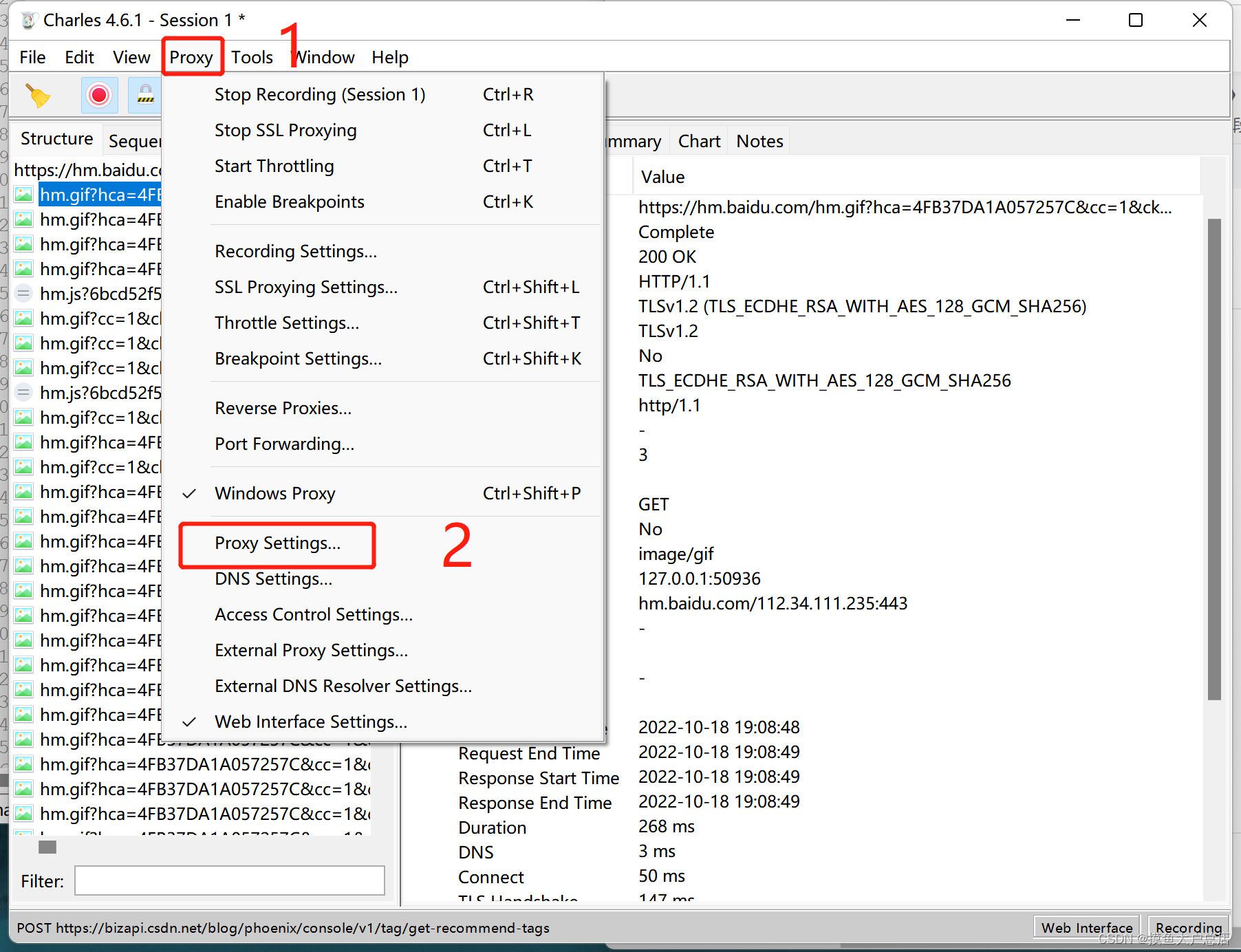Open the File menu
The width and height of the screenshot is (1241, 952).
point(32,57)
